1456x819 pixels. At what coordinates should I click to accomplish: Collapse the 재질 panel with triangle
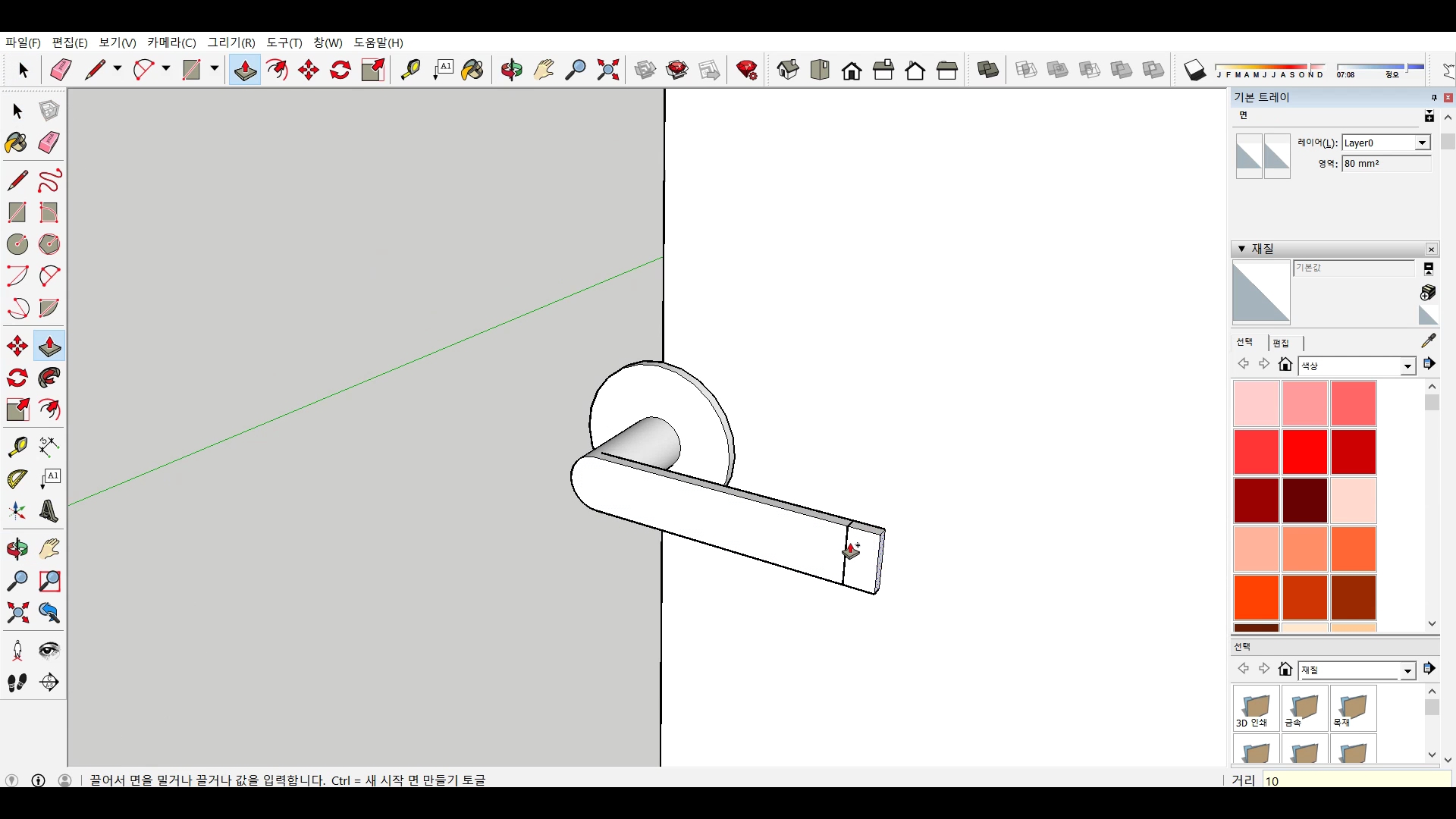[x=1241, y=249]
